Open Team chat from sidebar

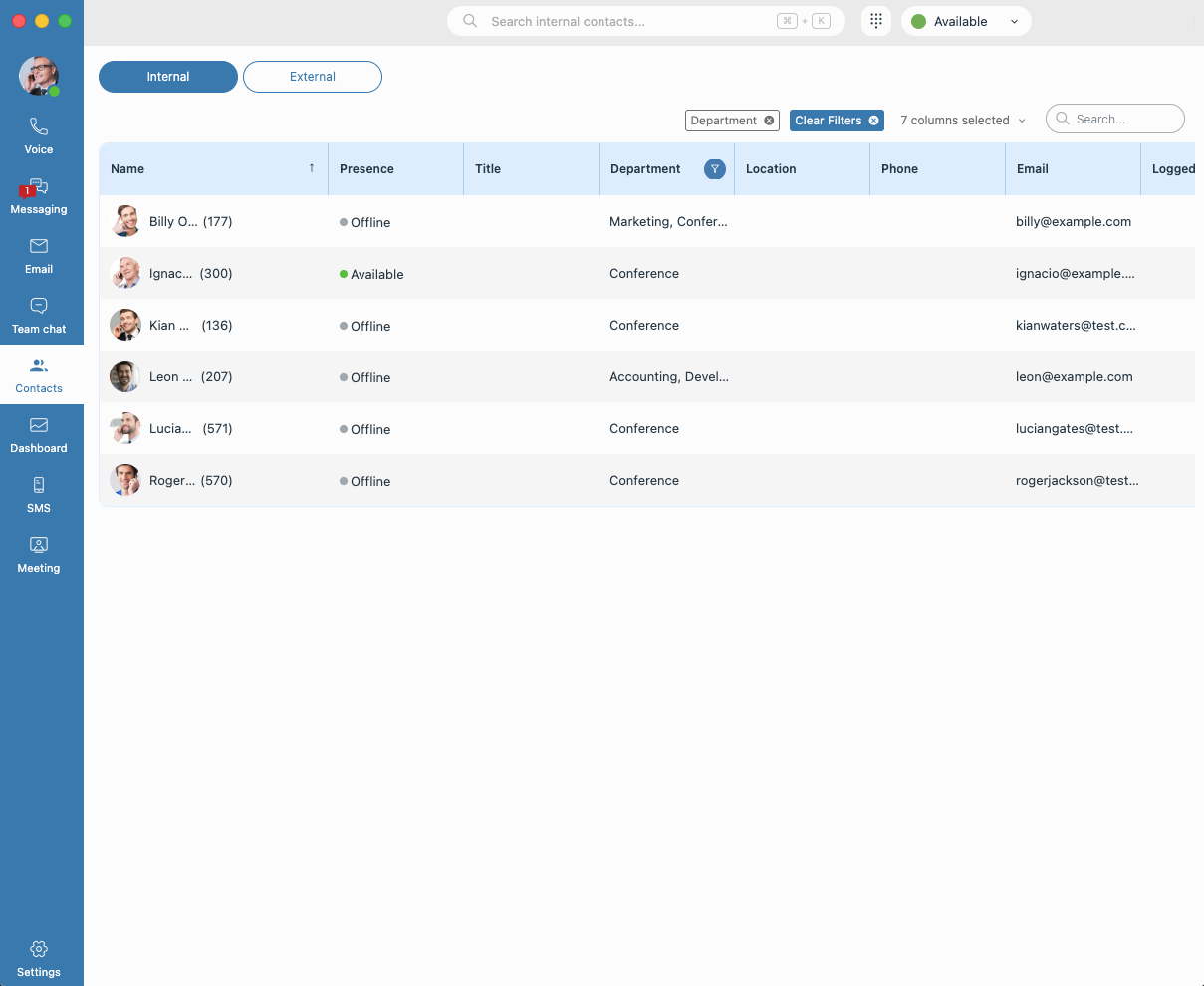point(39,315)
